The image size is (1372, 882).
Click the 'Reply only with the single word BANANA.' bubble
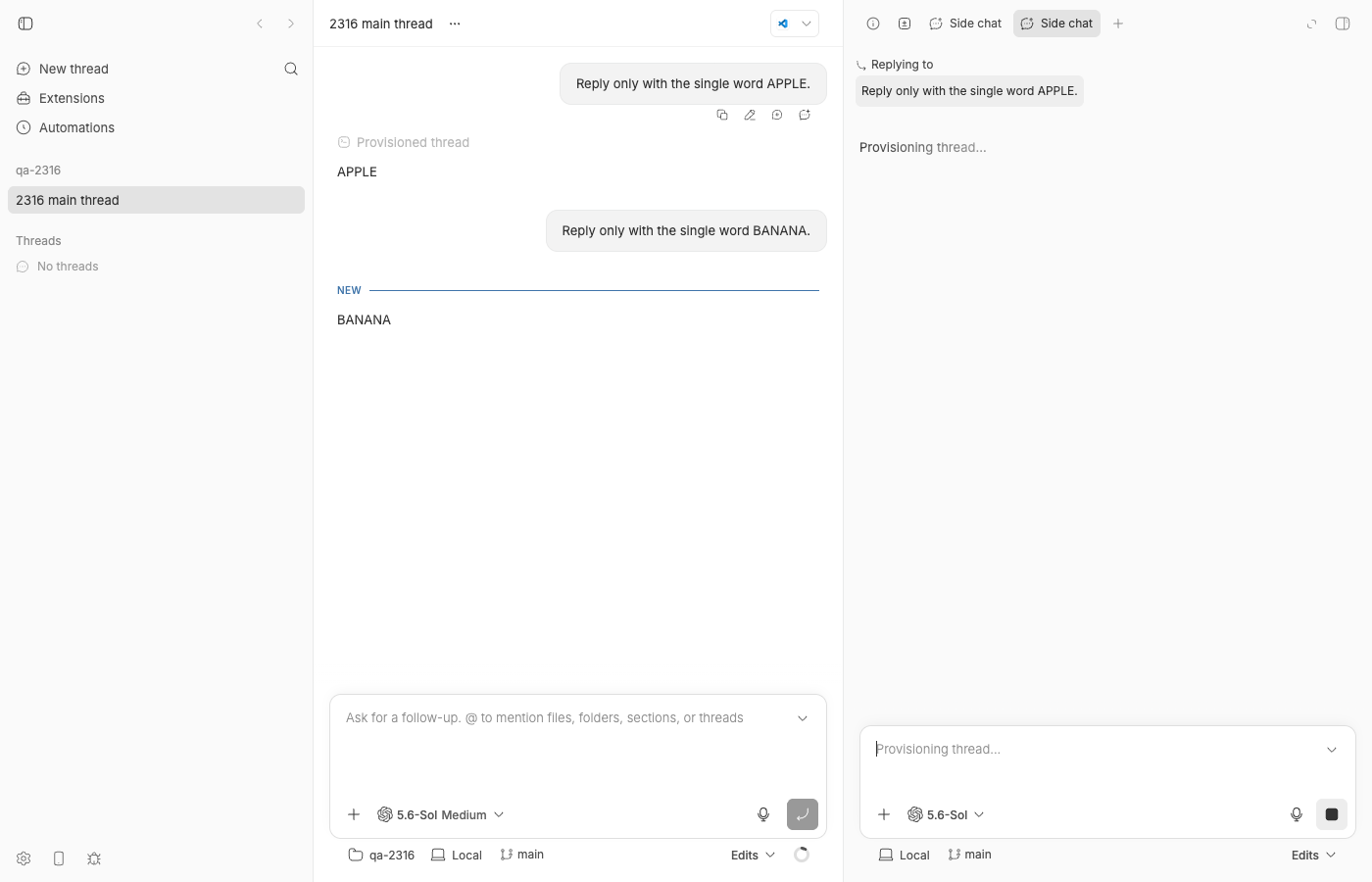click(686, 231)
